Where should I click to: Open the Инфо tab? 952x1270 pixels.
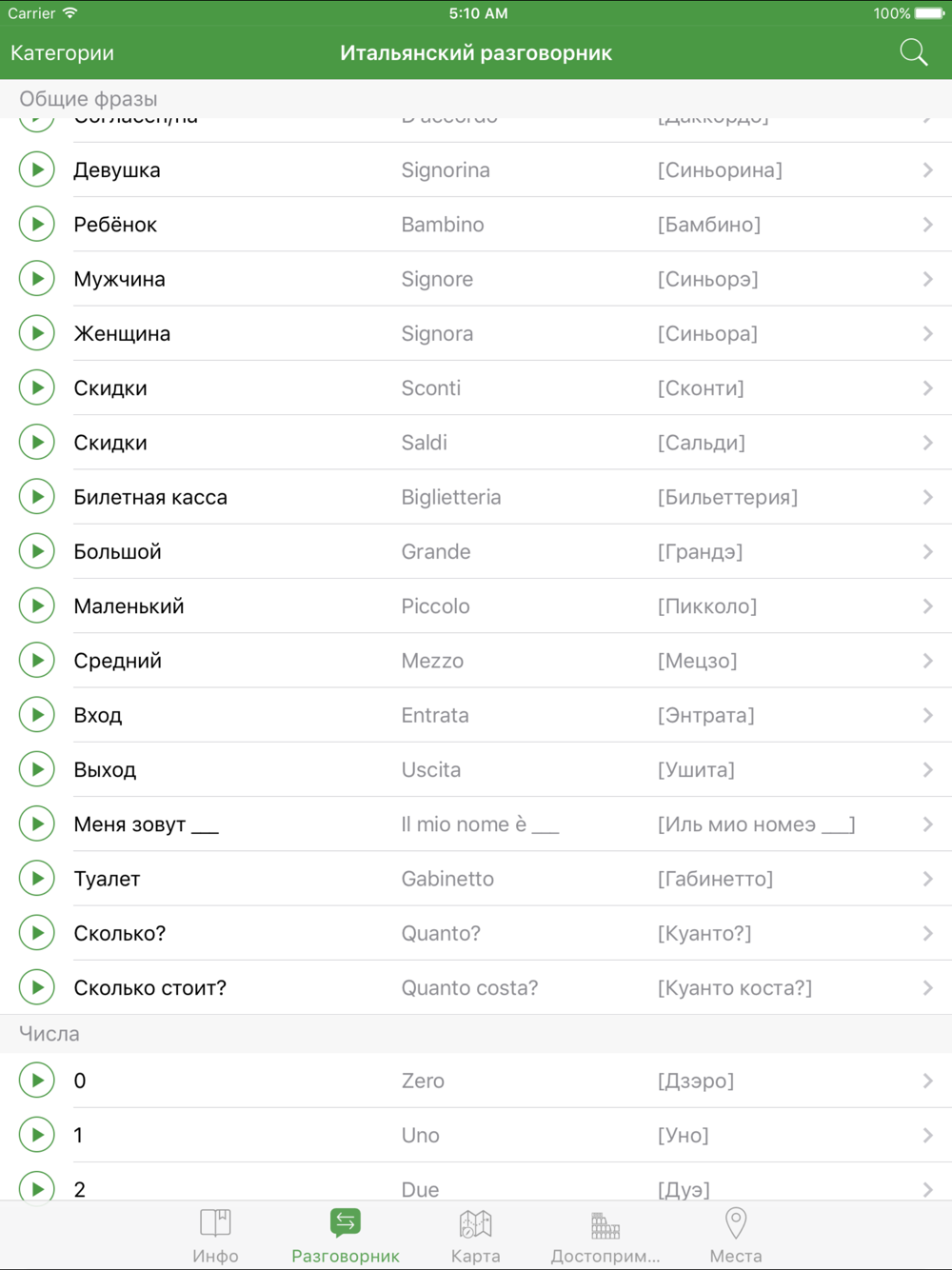tap(215, 1236)
